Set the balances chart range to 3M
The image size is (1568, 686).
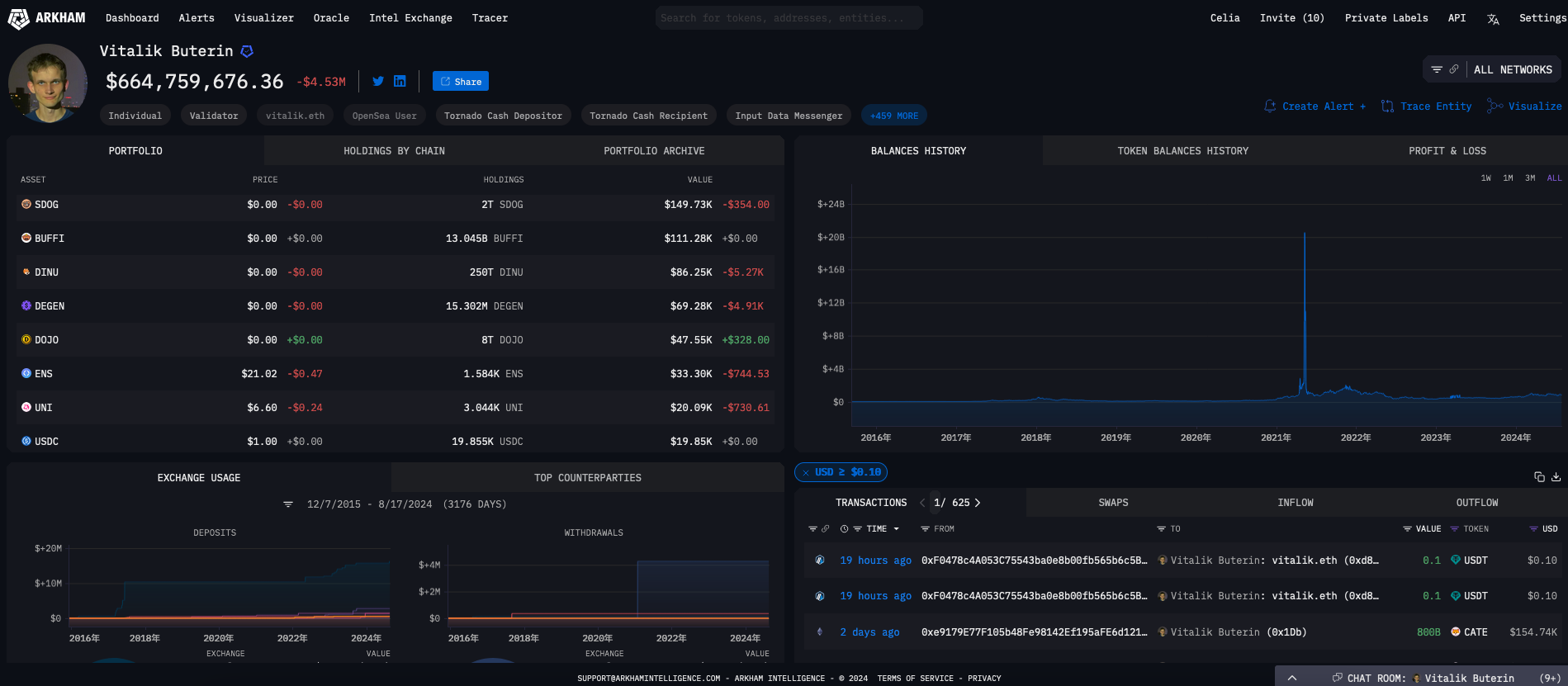(1530, 178)
